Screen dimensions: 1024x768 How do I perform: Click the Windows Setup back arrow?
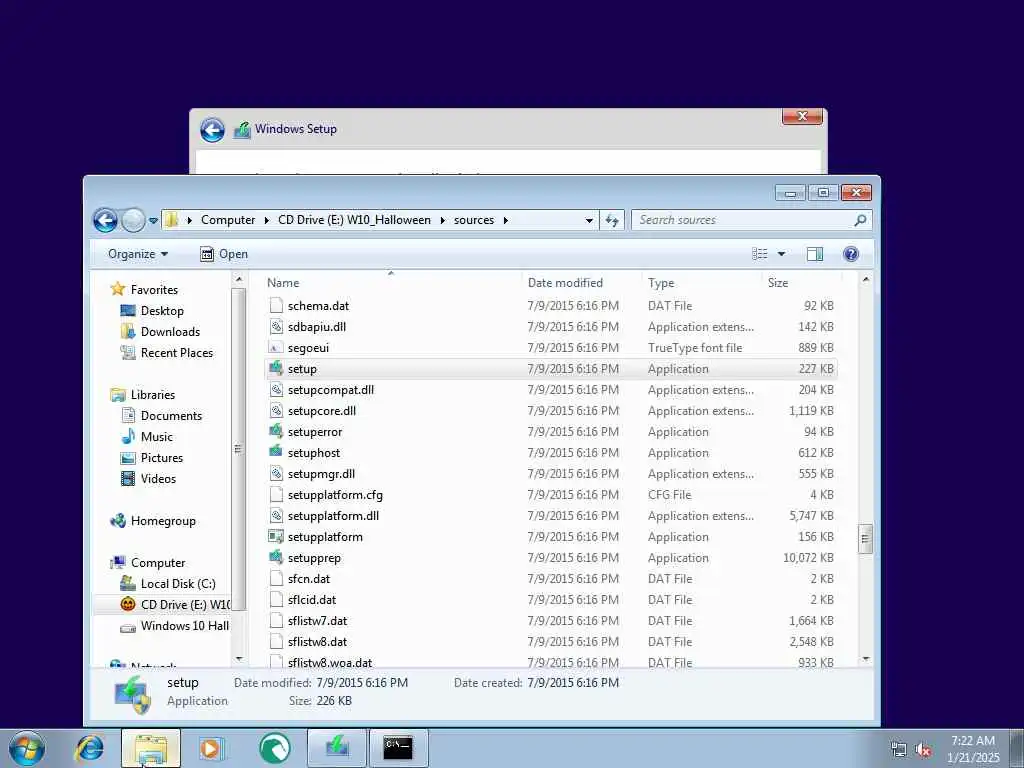[212, 129]
